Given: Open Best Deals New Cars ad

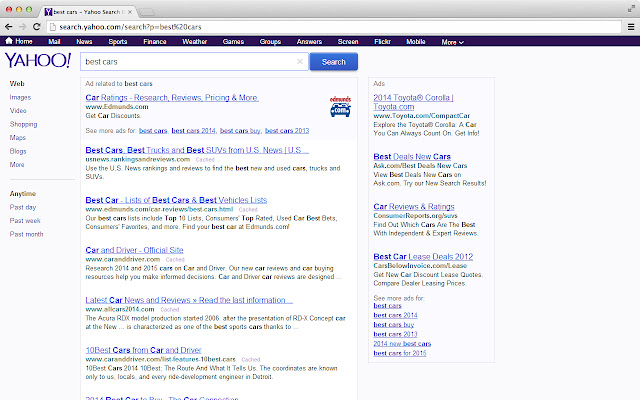Looking at the screenshot, I should (412, 157).
